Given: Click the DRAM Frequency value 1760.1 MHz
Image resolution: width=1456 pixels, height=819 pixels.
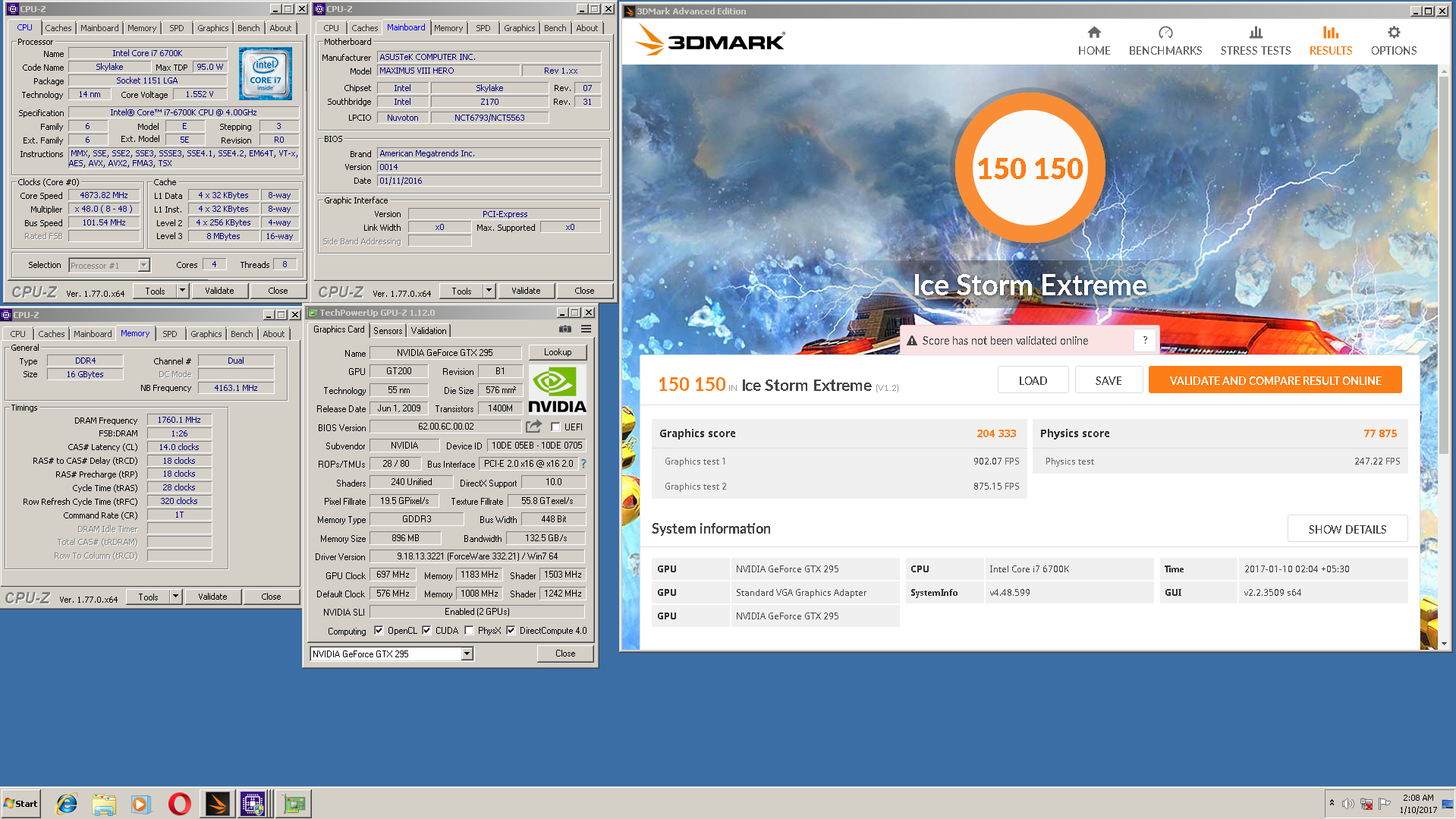Looking at the screenshot, I should (179, 420).
